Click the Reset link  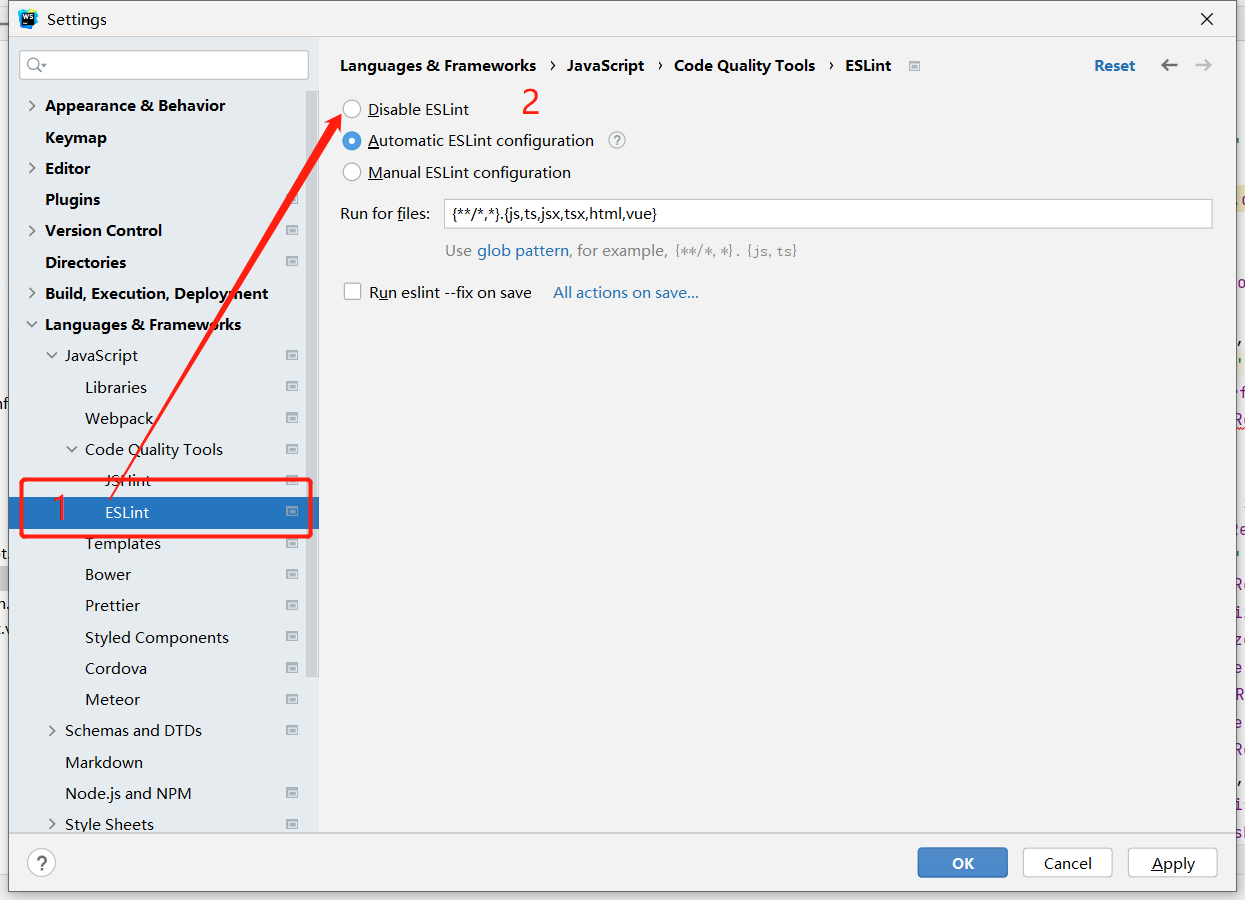click(1114, 65)
